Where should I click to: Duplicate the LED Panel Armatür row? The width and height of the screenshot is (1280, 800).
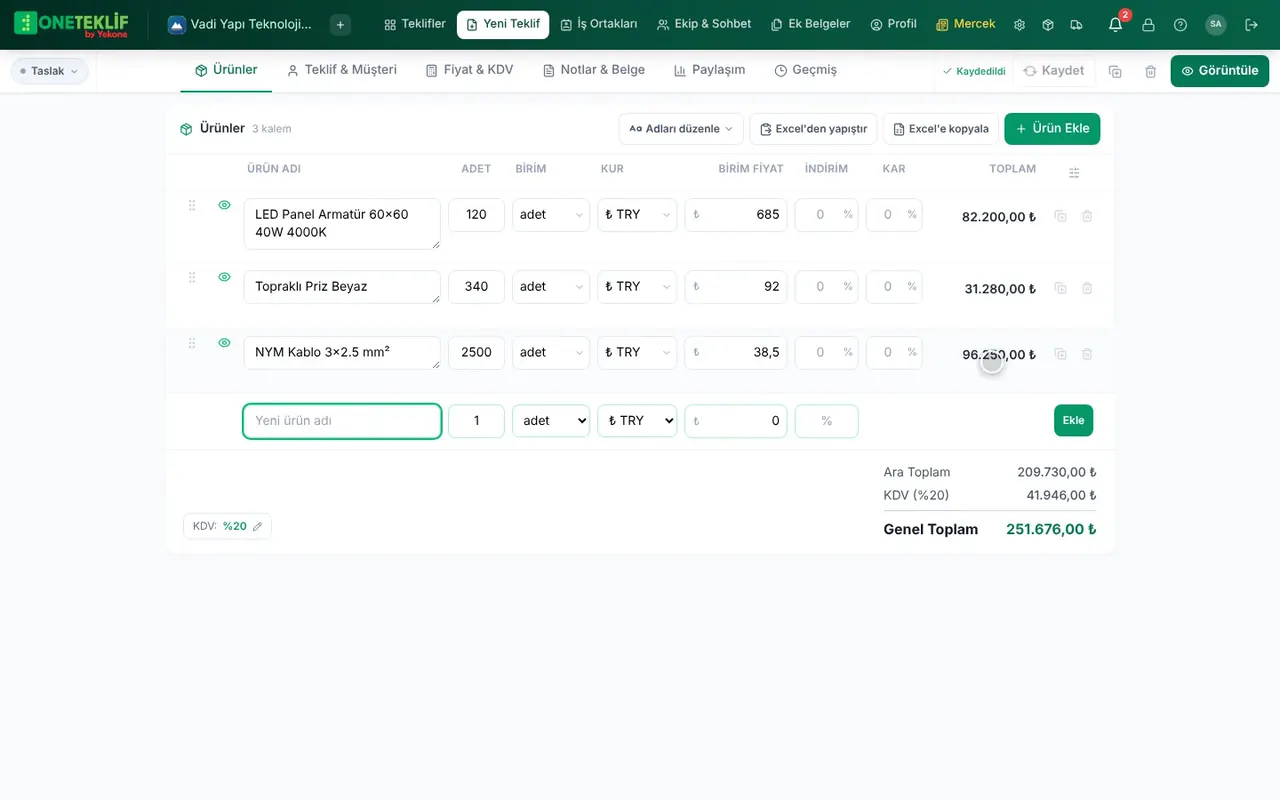pyautogui.click(x=1060, y=216)
